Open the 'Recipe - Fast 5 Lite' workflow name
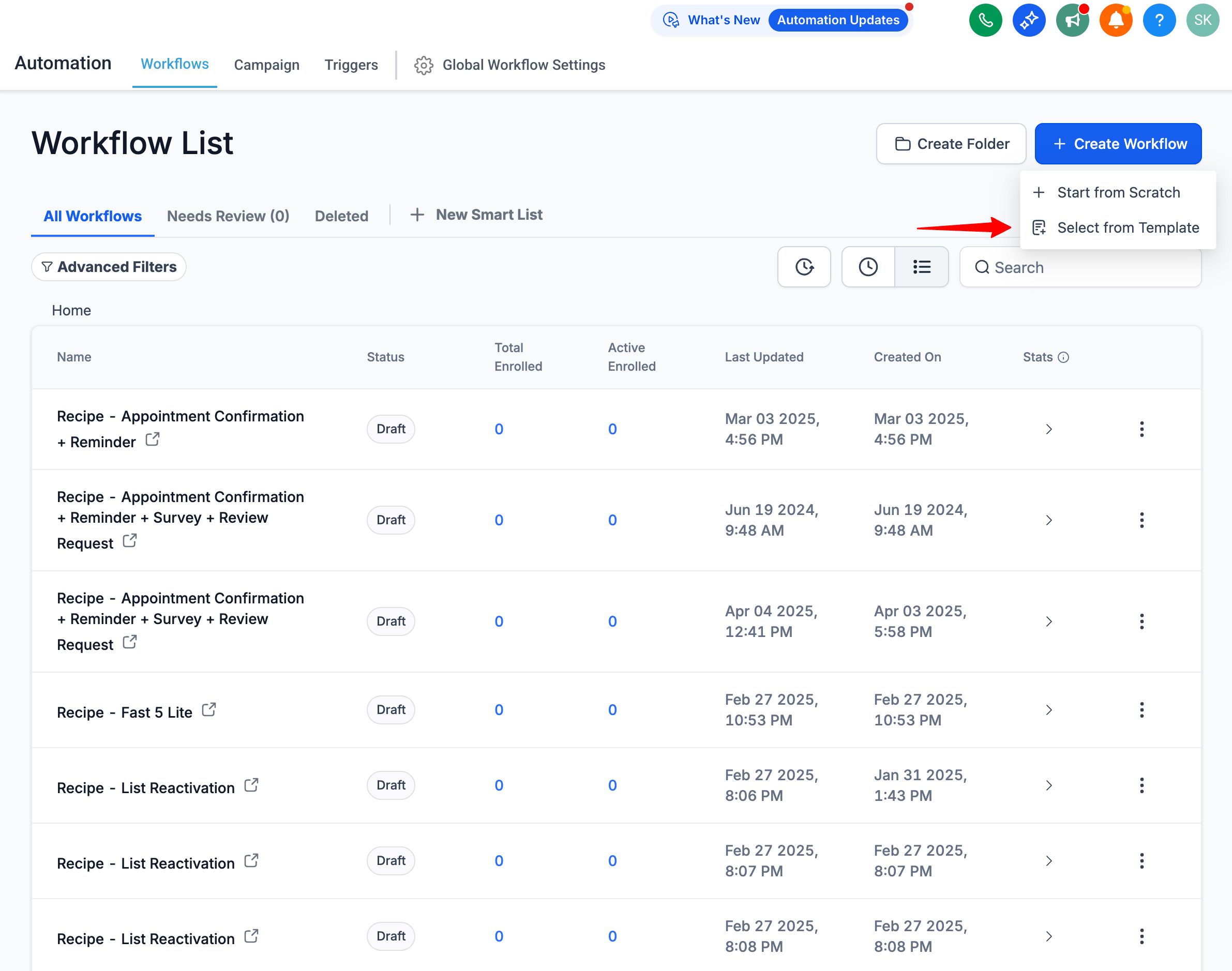The height and width of the screenshot is (971, 1232). (125, 712)
